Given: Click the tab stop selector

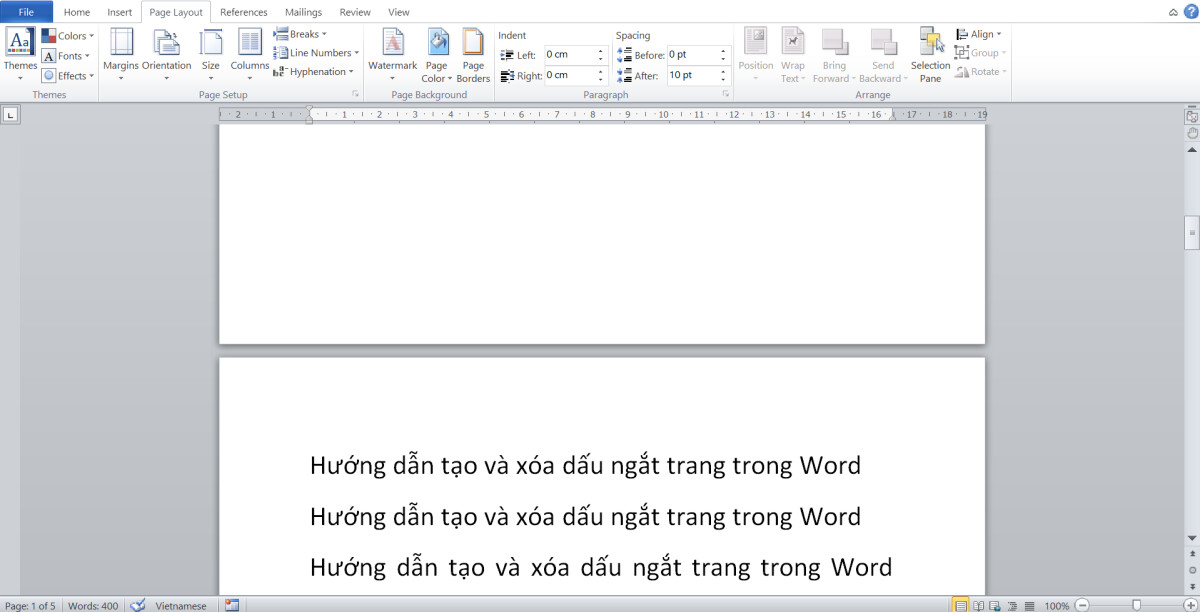Looking at the screenshot, I should point(10,115).
